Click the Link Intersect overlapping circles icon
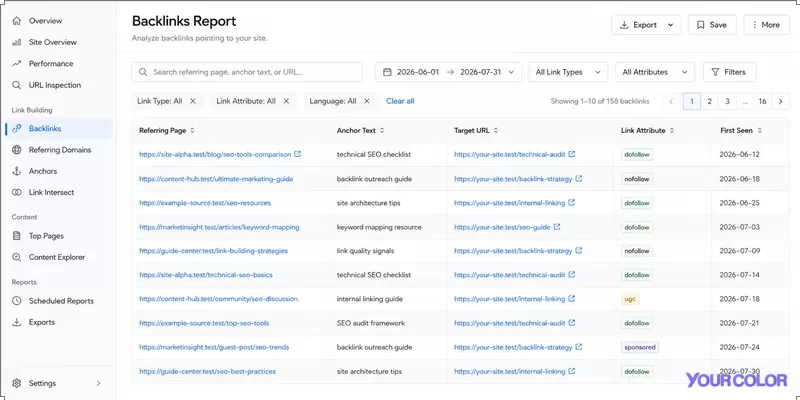The height and width of the screenshot is (400, 800). [17, 192]
